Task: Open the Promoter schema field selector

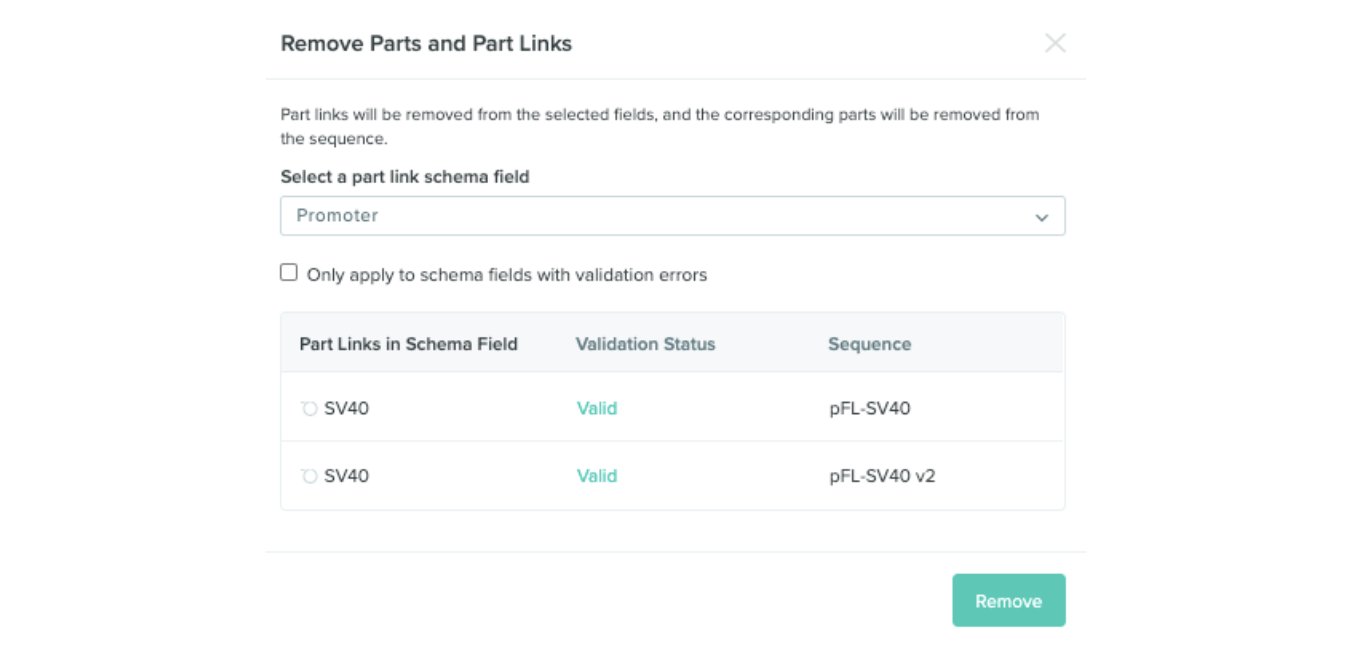Action: (660, 216)
